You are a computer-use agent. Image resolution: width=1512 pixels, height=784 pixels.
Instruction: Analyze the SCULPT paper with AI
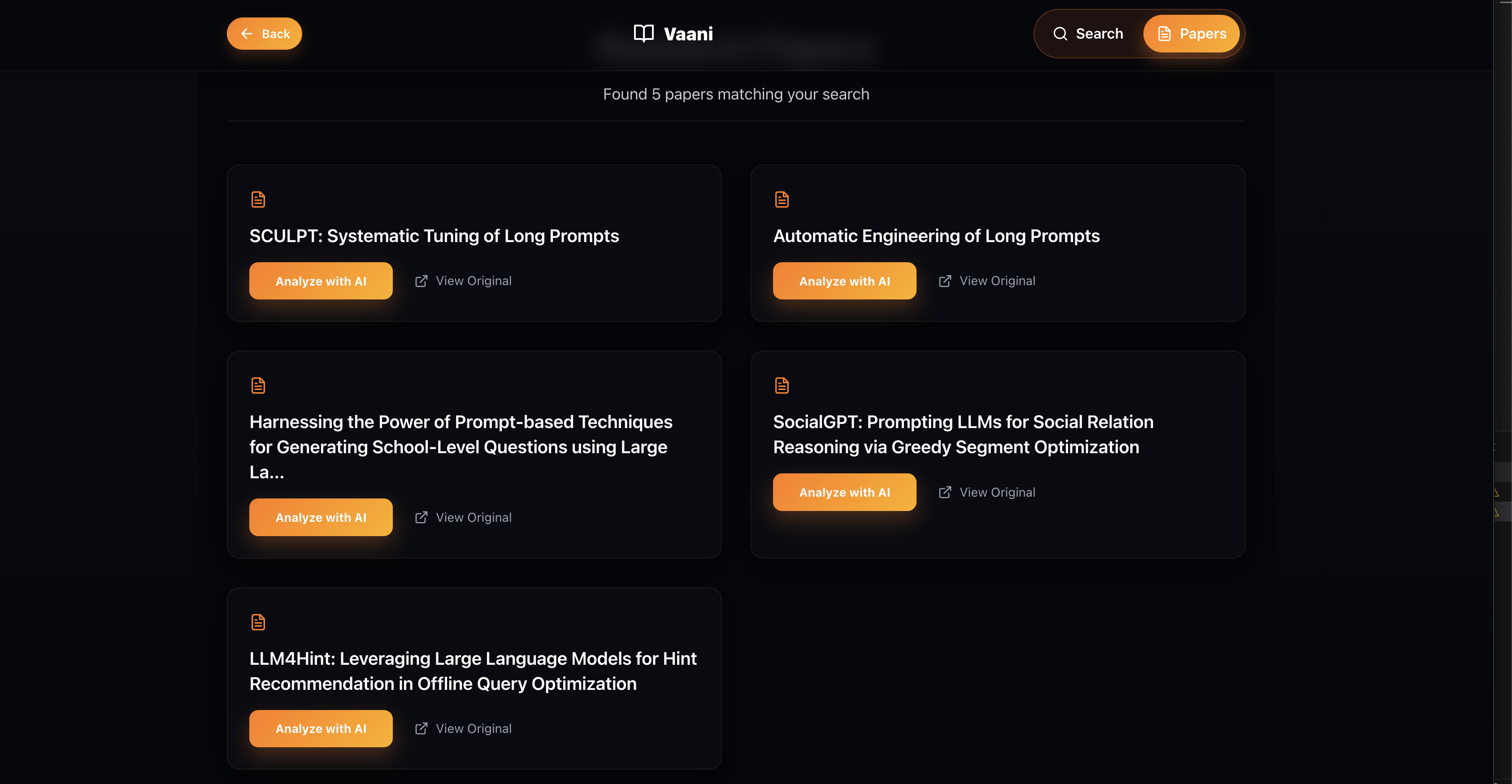coord(321,281)
